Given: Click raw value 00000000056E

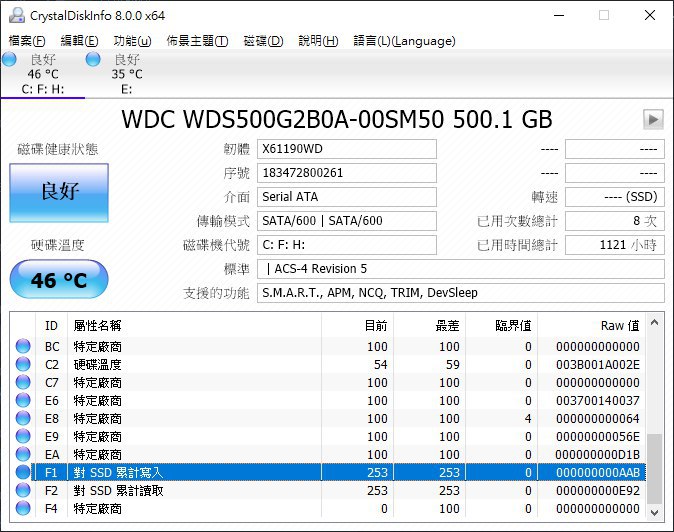Looking at the screenshot, I should tap(597, 437).
